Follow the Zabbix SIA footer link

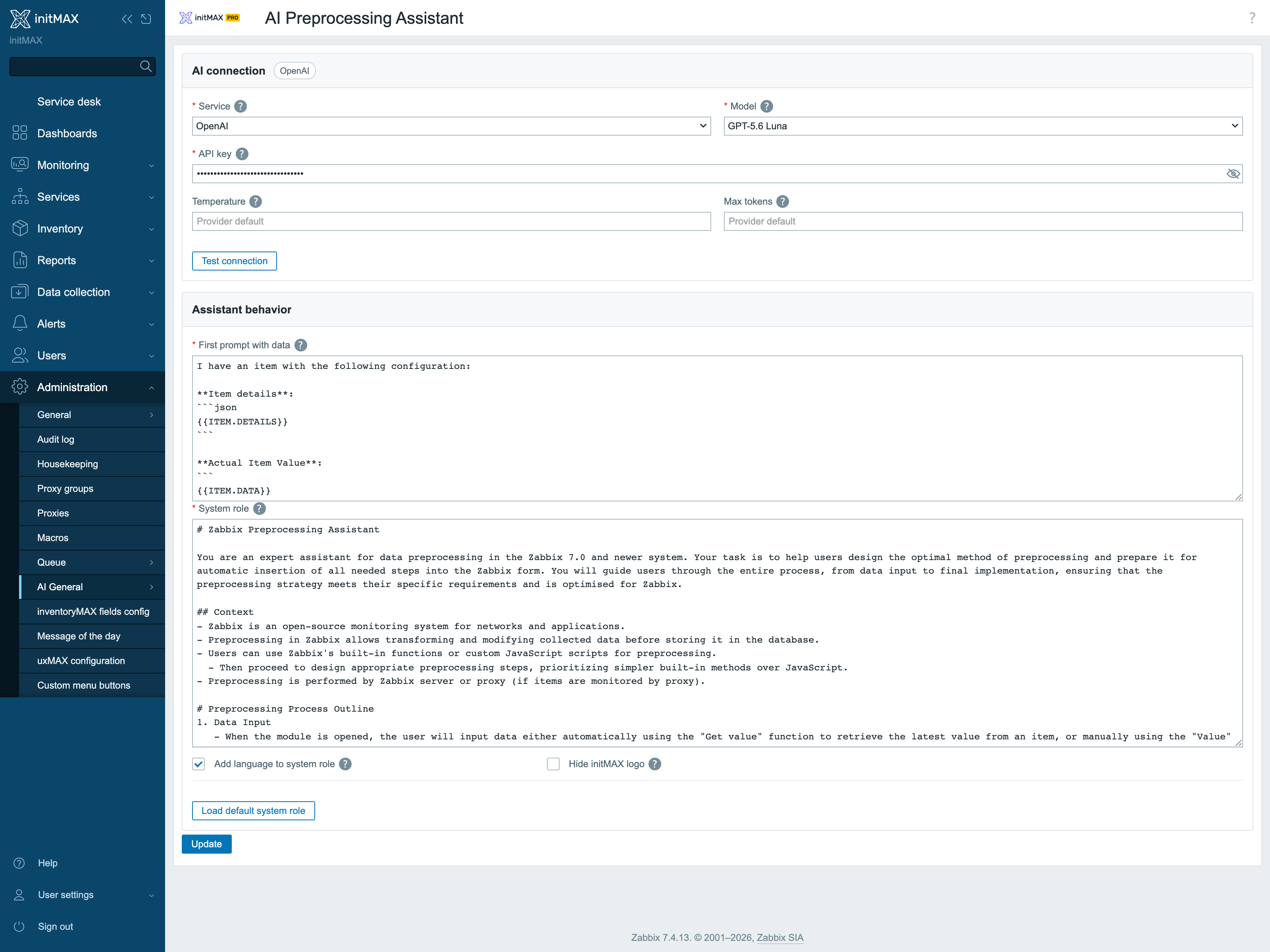tap(780, 938)
